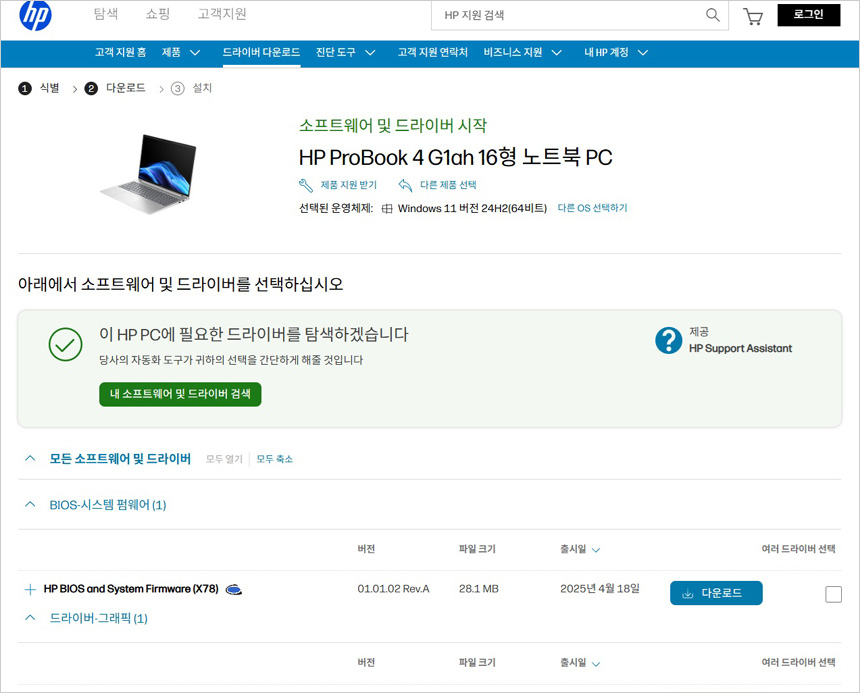
Task: Click the HP Support Assistant question icon
Action: 668,340
